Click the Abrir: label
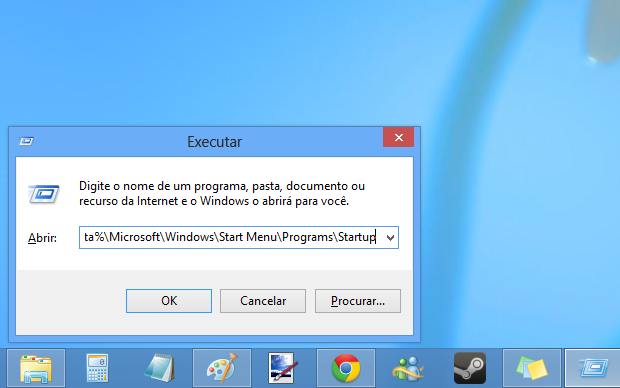 pyautogui.click(x=42, y=238)
